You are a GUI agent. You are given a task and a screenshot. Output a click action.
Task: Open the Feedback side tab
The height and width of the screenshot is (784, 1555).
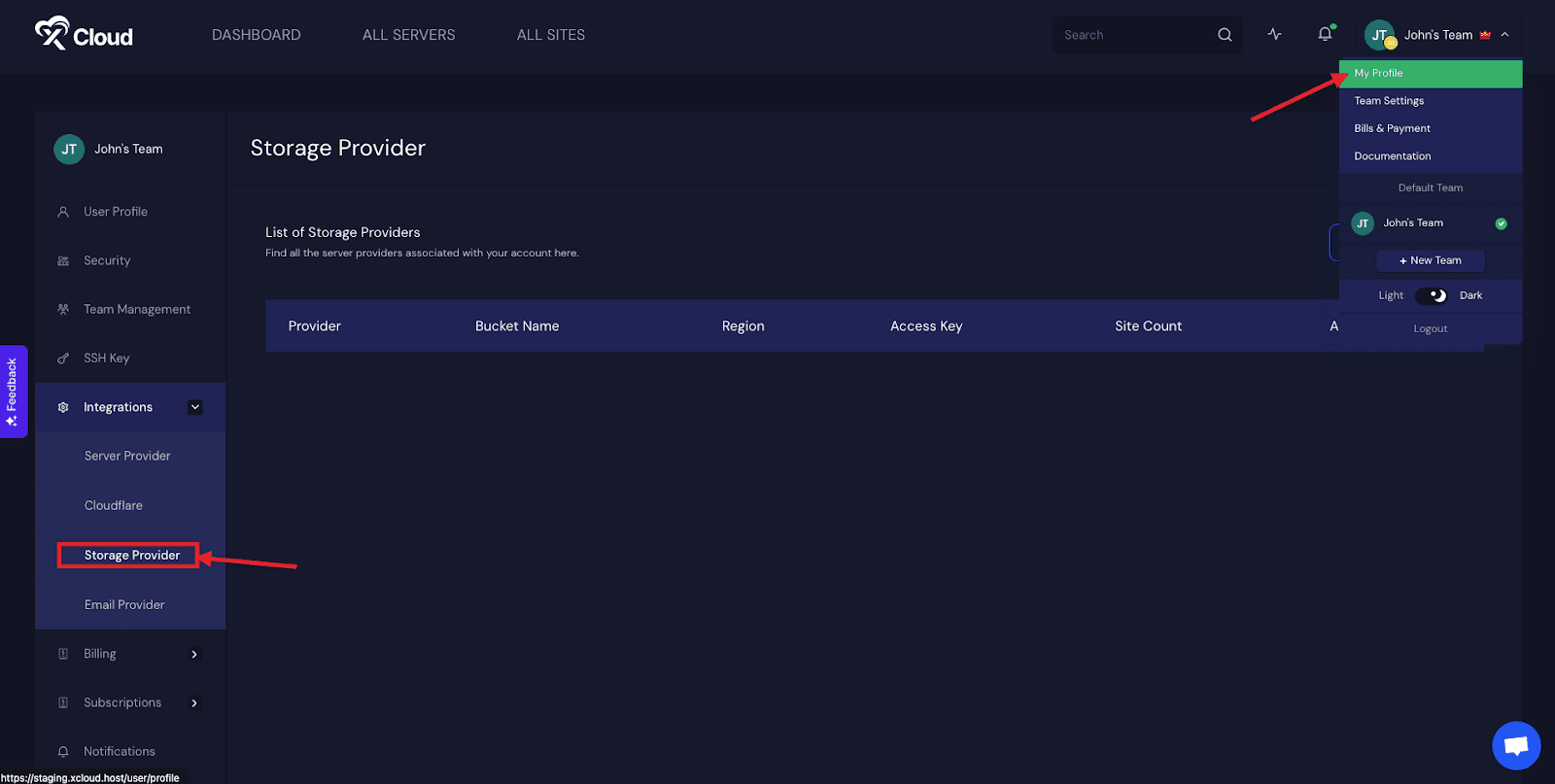[x=13, y=392]
